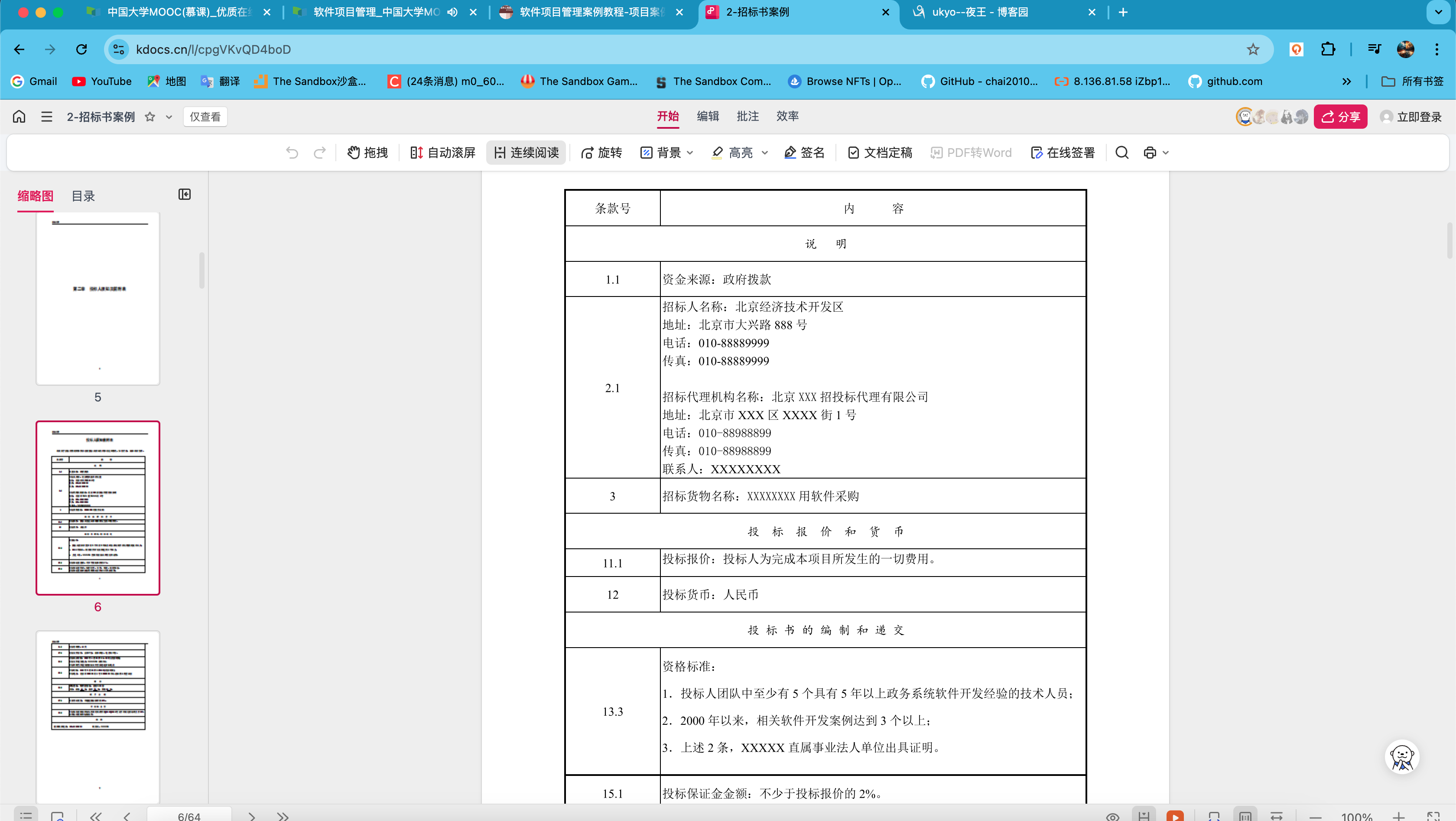The image size is (1456, 821).
Task: Expand the print options dropdown arrow
Action: click(1166, 153)
